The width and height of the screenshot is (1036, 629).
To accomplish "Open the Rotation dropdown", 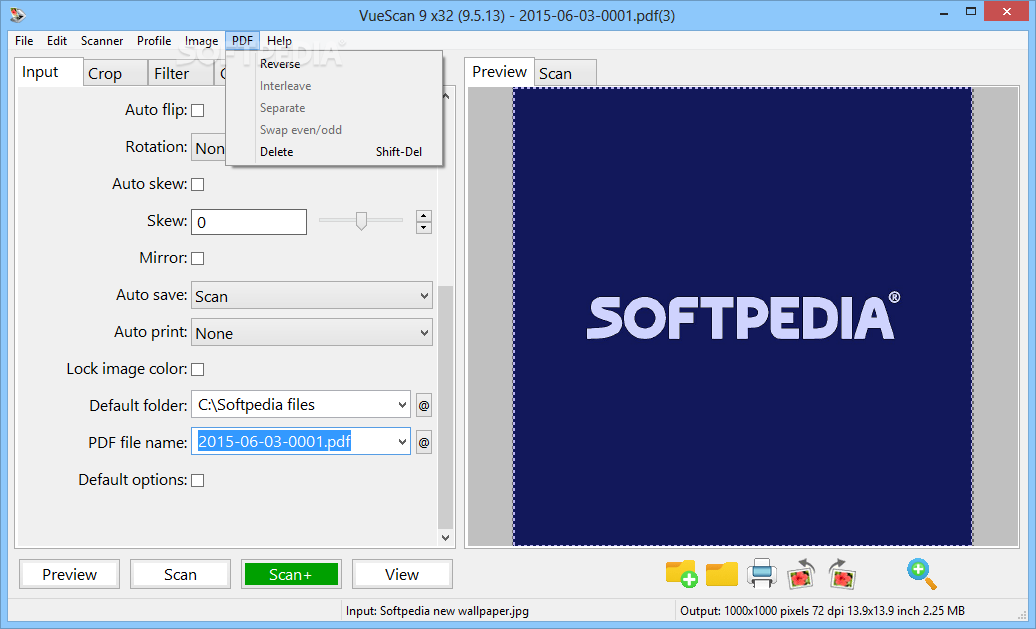I will (x=209, y=148).
